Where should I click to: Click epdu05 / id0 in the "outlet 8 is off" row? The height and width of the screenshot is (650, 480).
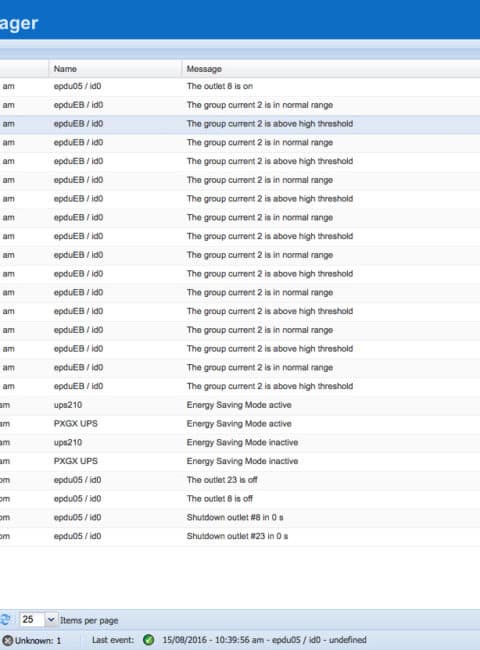coord(78,498)
